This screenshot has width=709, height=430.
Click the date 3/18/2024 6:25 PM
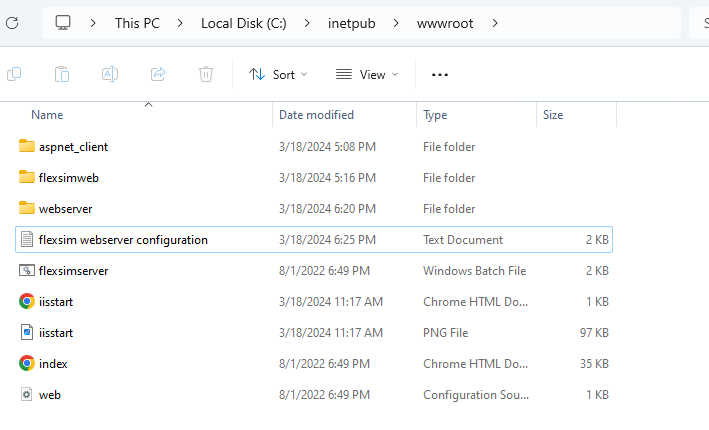[327, 240]
